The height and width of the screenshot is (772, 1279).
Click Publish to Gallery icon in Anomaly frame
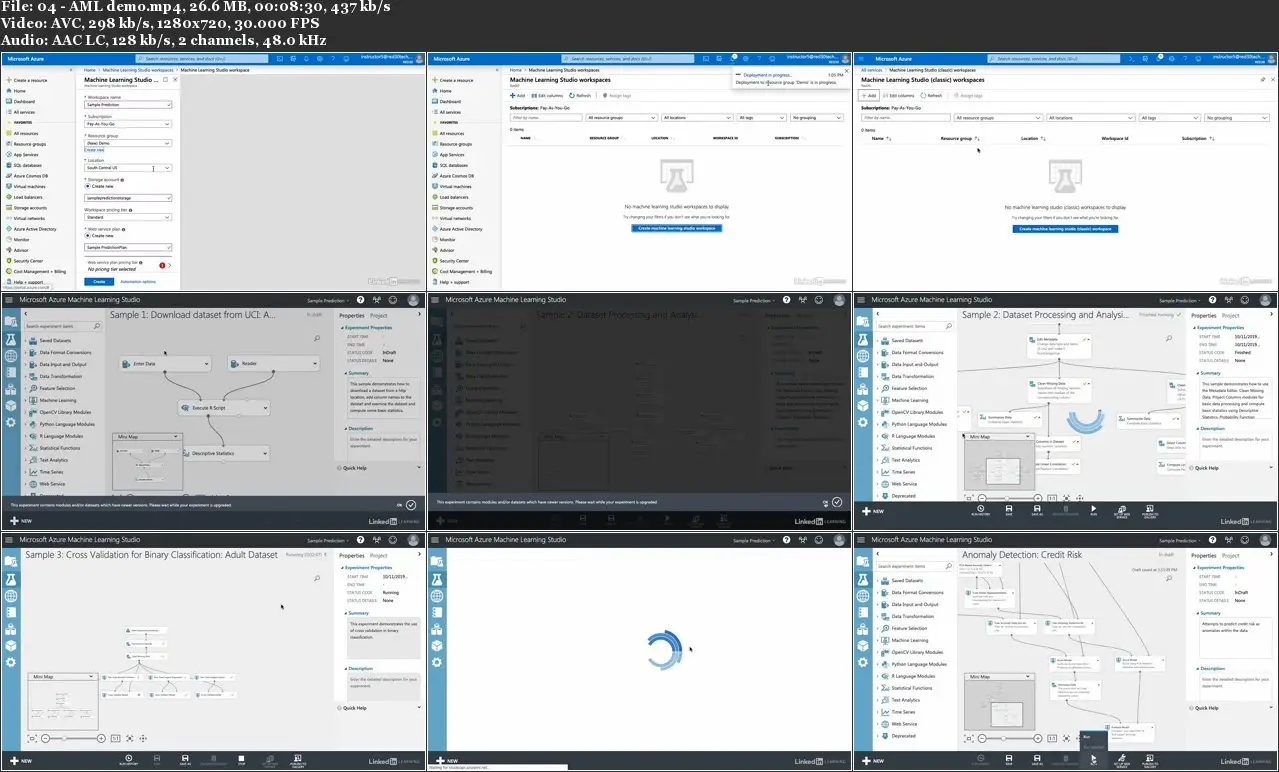[x=1149, y=760]
